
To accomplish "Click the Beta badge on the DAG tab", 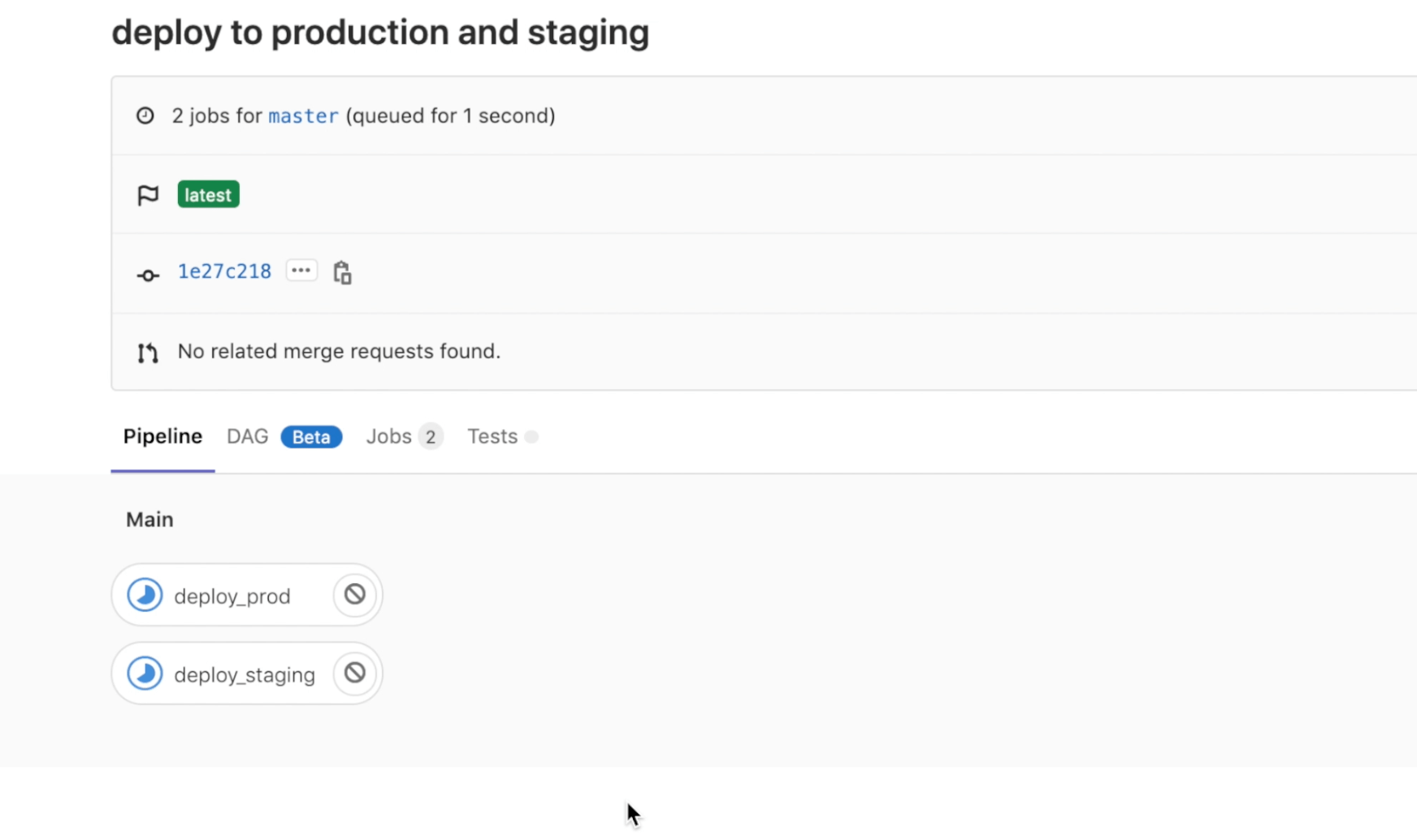I will [311, 436].
